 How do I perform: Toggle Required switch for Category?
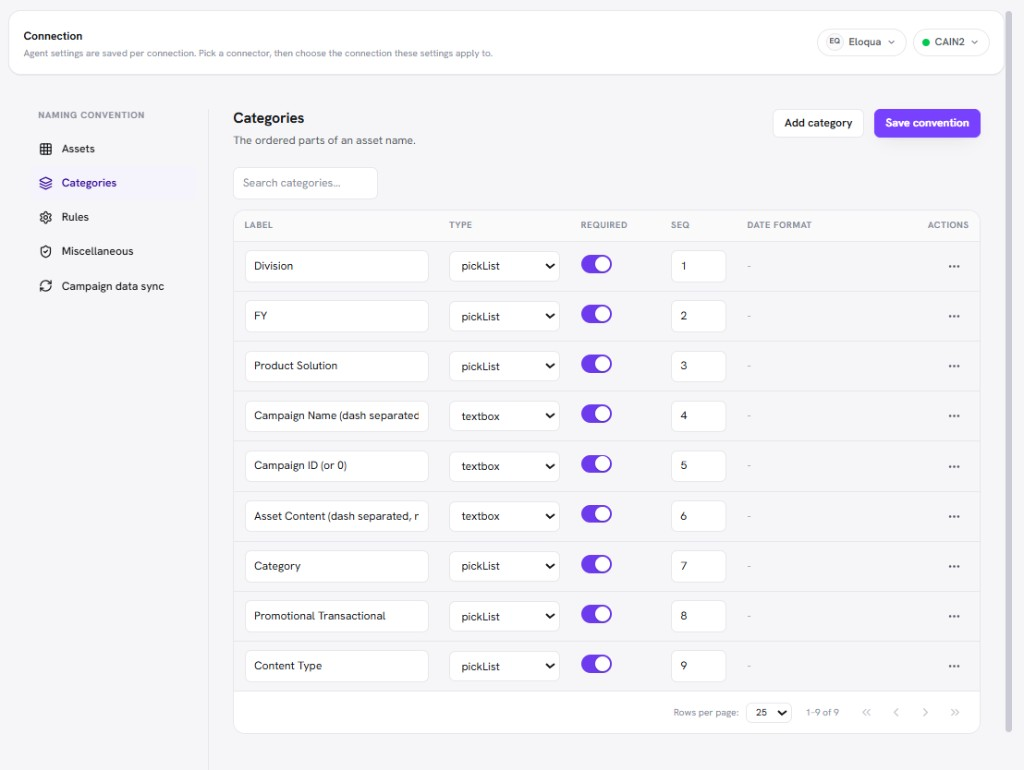coord(596,564)
